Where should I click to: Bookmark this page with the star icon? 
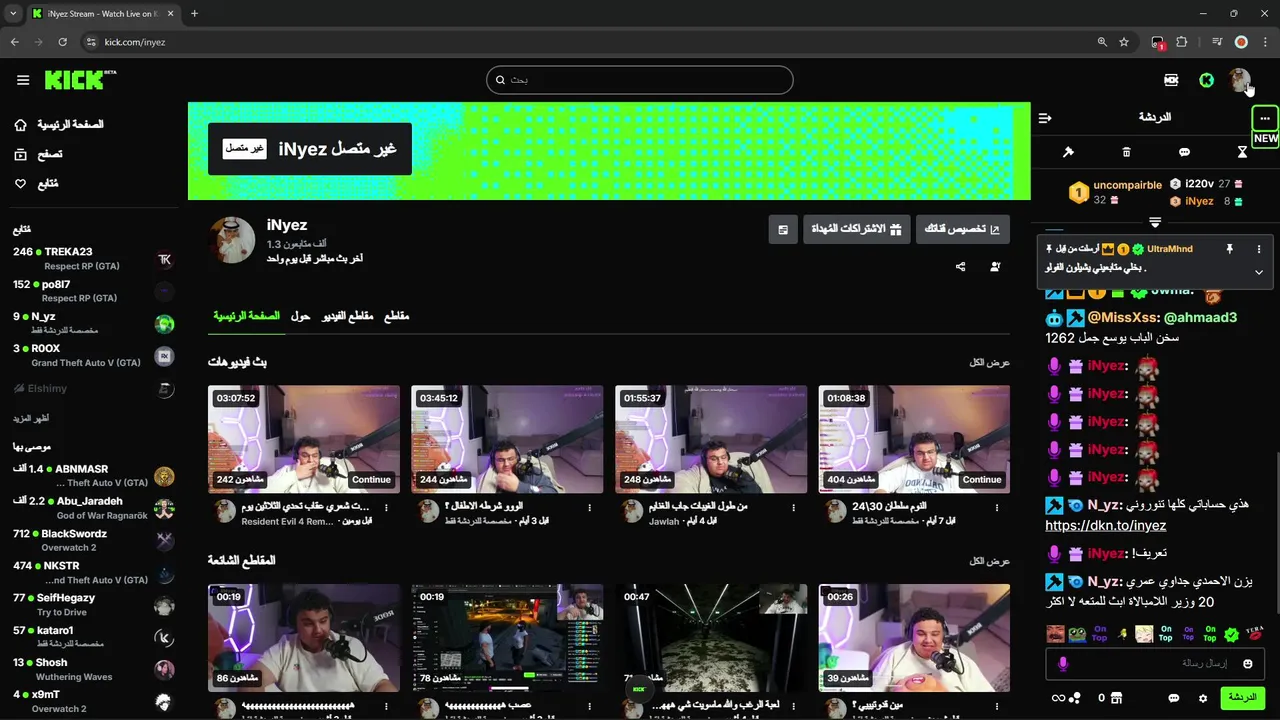coord(1124,42)
